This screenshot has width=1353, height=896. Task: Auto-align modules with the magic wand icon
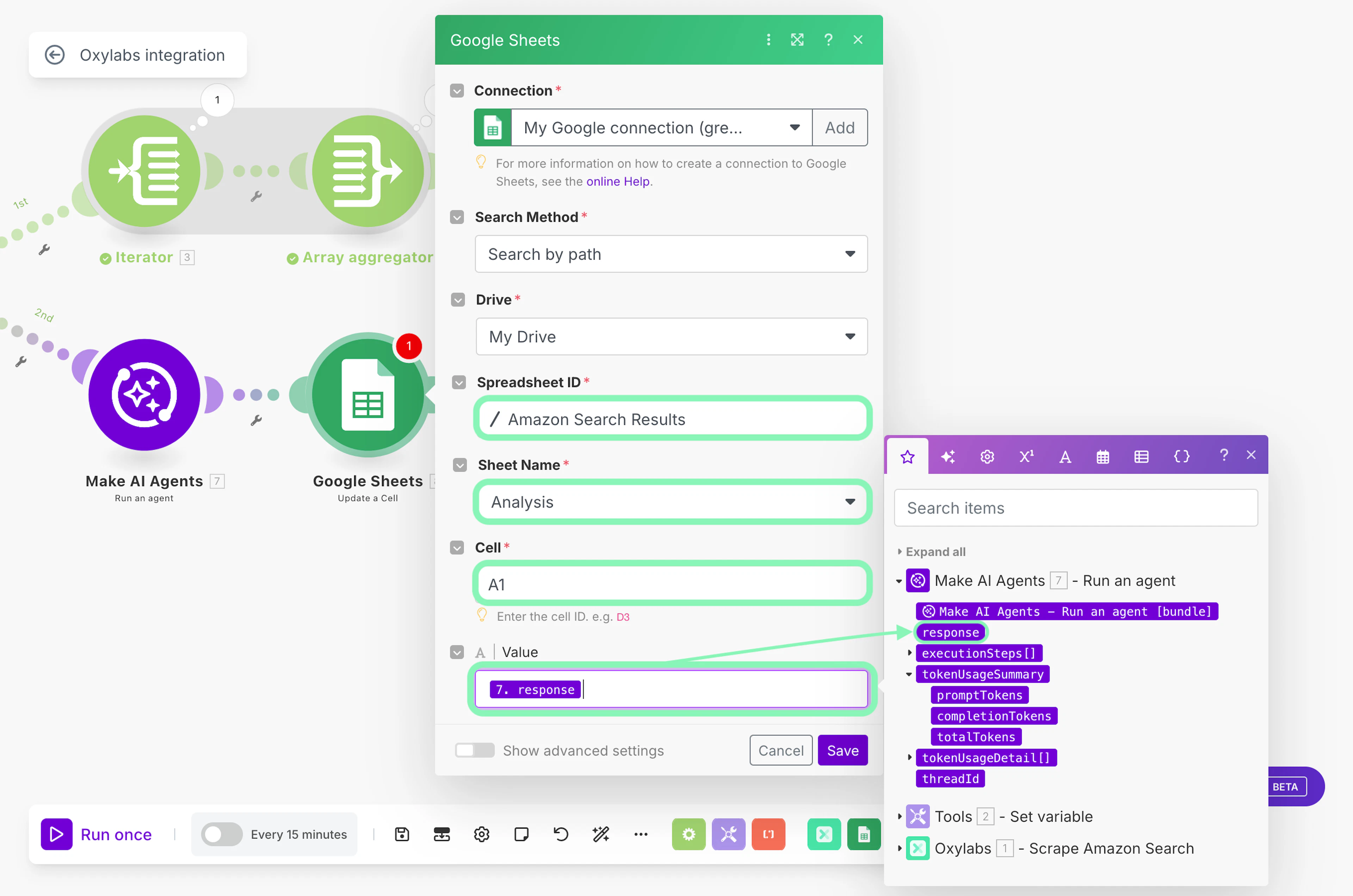point(601,834)
